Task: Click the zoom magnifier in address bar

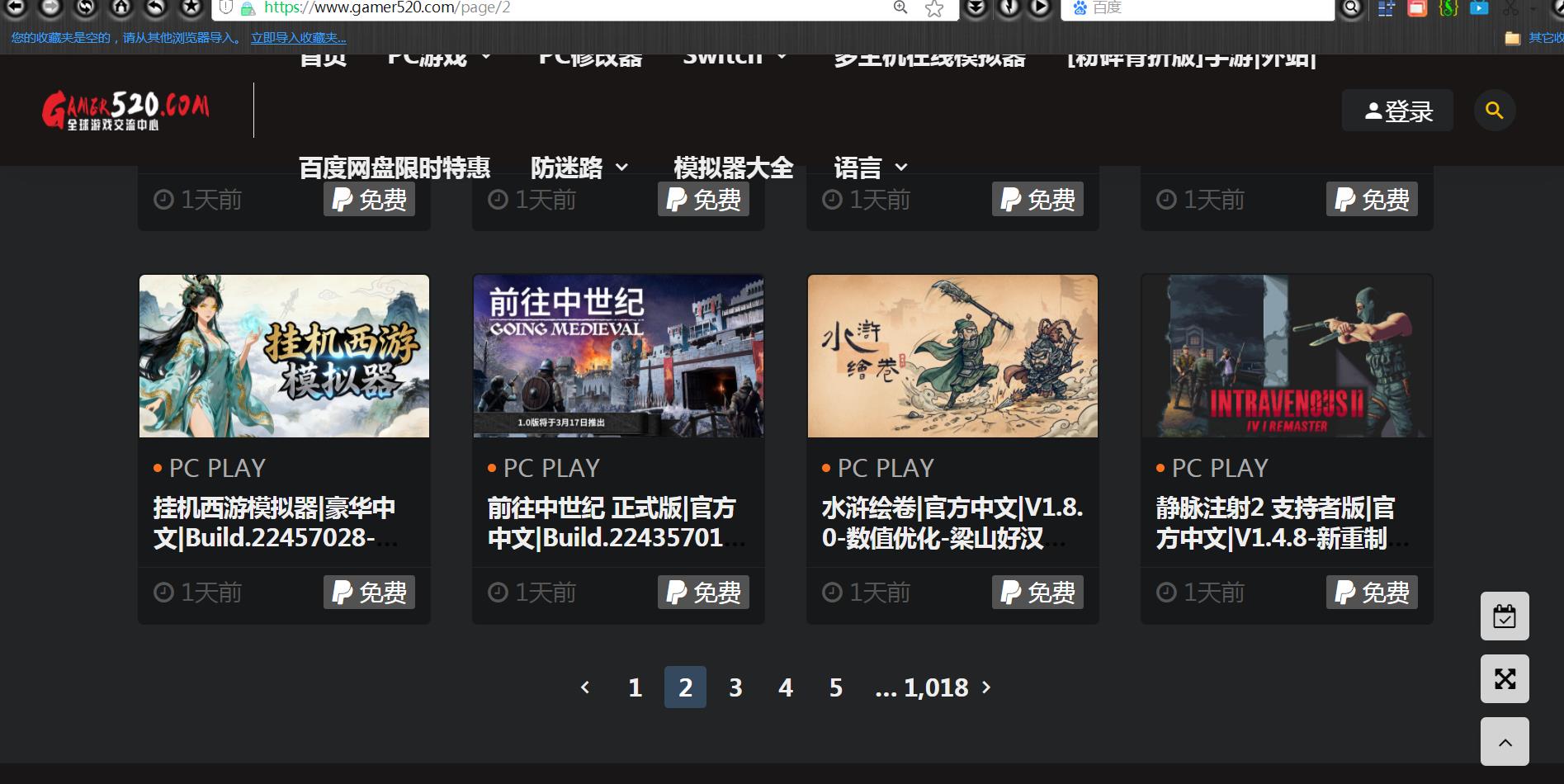Action: pyautogui.click(x=900, y=7)
